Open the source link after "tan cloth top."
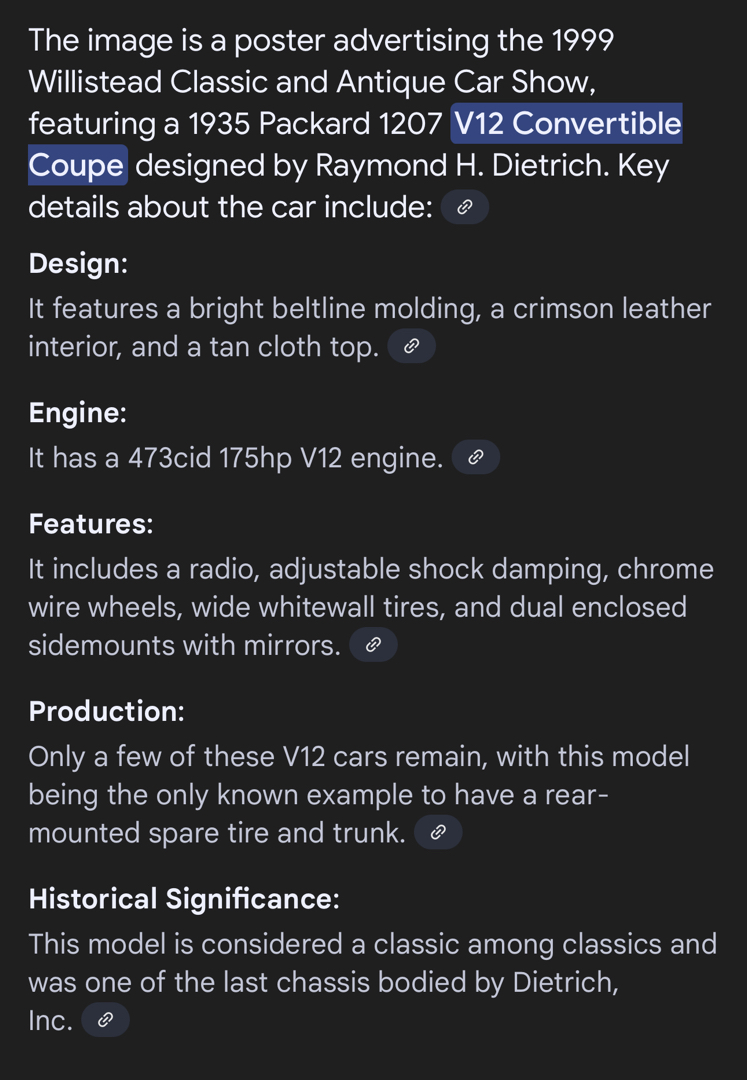747x1080 pixels. click(x=412, y=346)
